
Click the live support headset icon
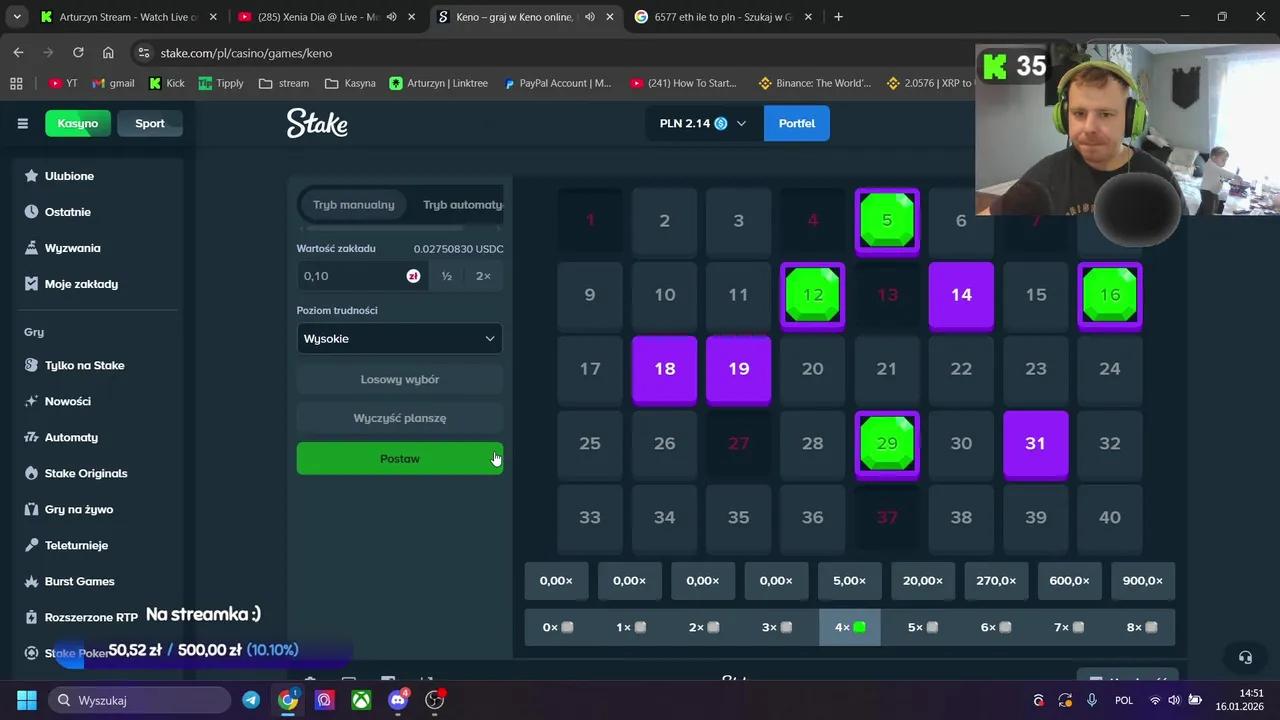tap(1245, 657)
